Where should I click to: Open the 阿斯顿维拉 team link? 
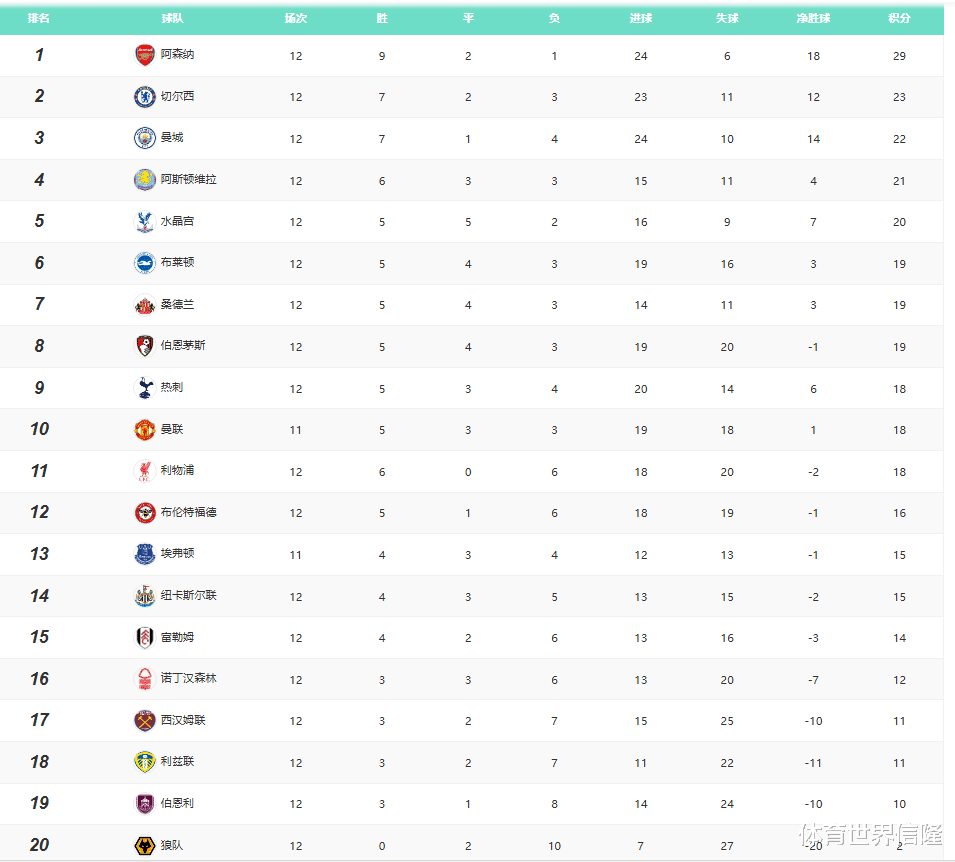click(x=188, y=180)
